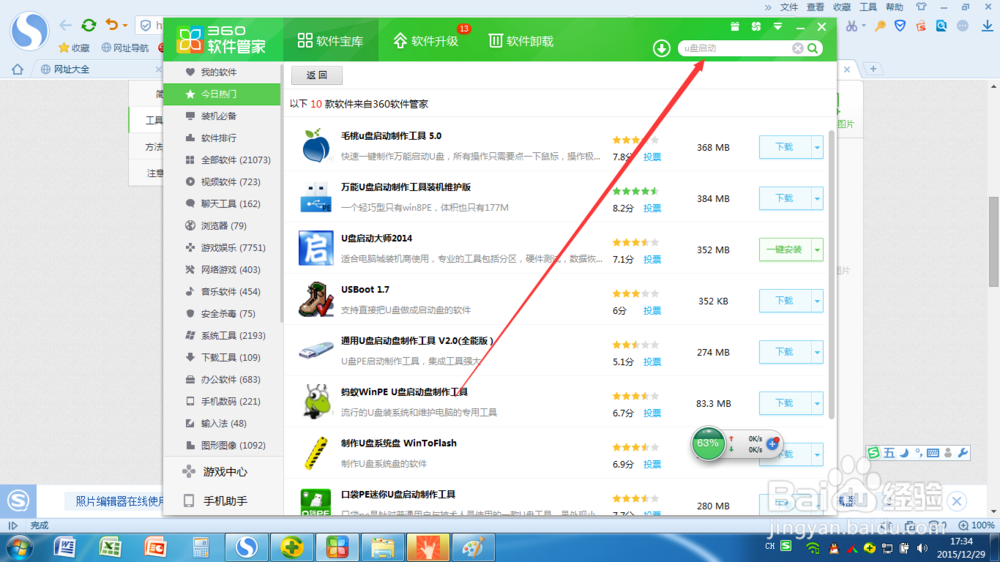Open the 软件宝库 tab

[330, 41]
